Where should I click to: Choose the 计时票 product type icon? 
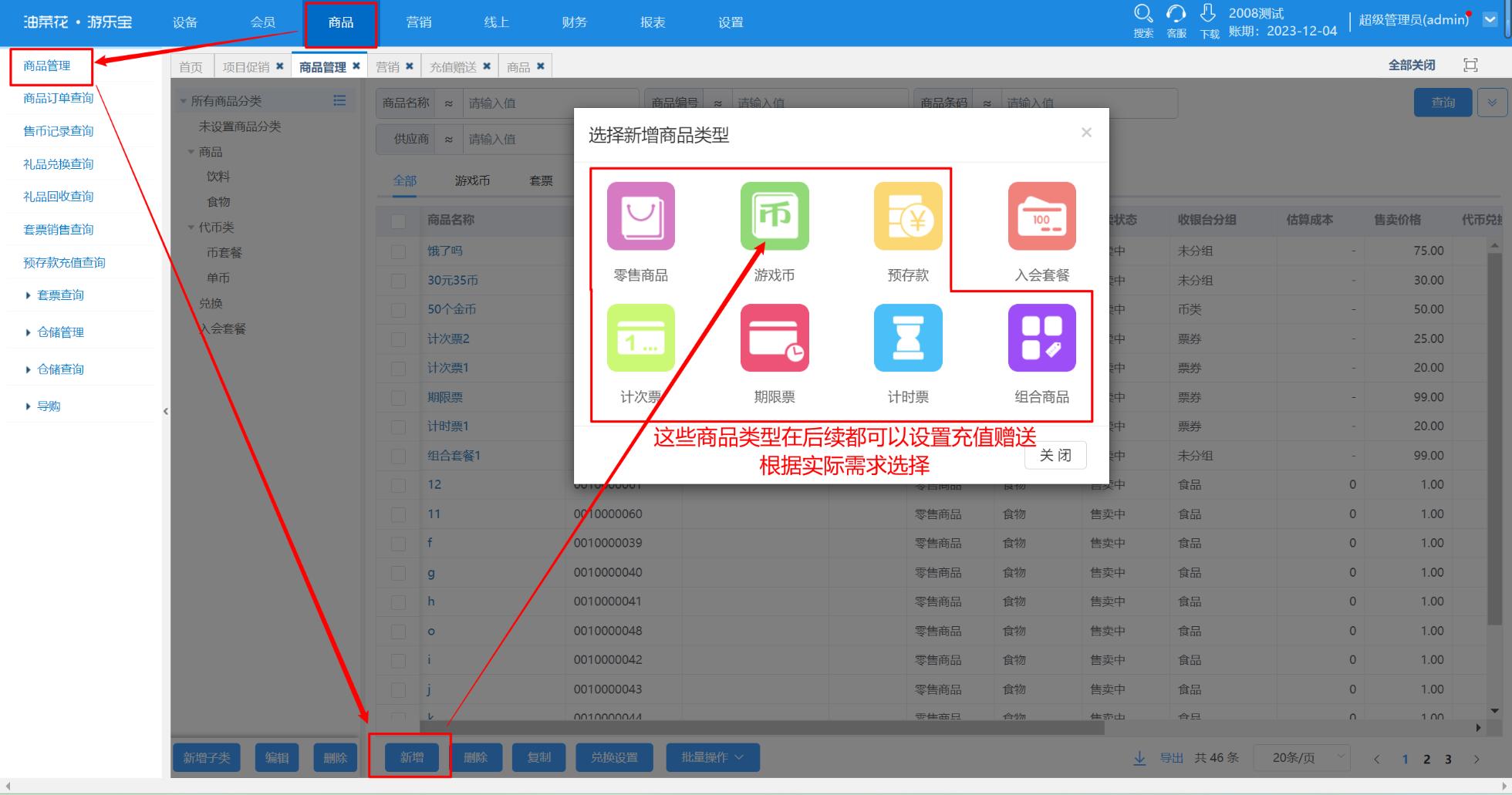pyautogui.click(x=908, y=338)
